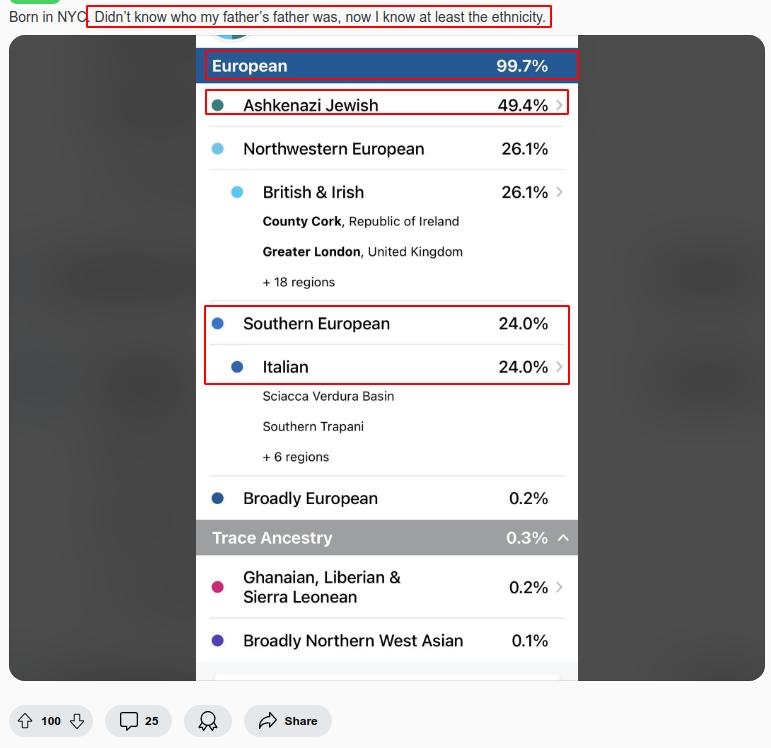
Task: Expand Ghanaian, Liberian & Sierra Leonean chevron
Action: (559, 587)
